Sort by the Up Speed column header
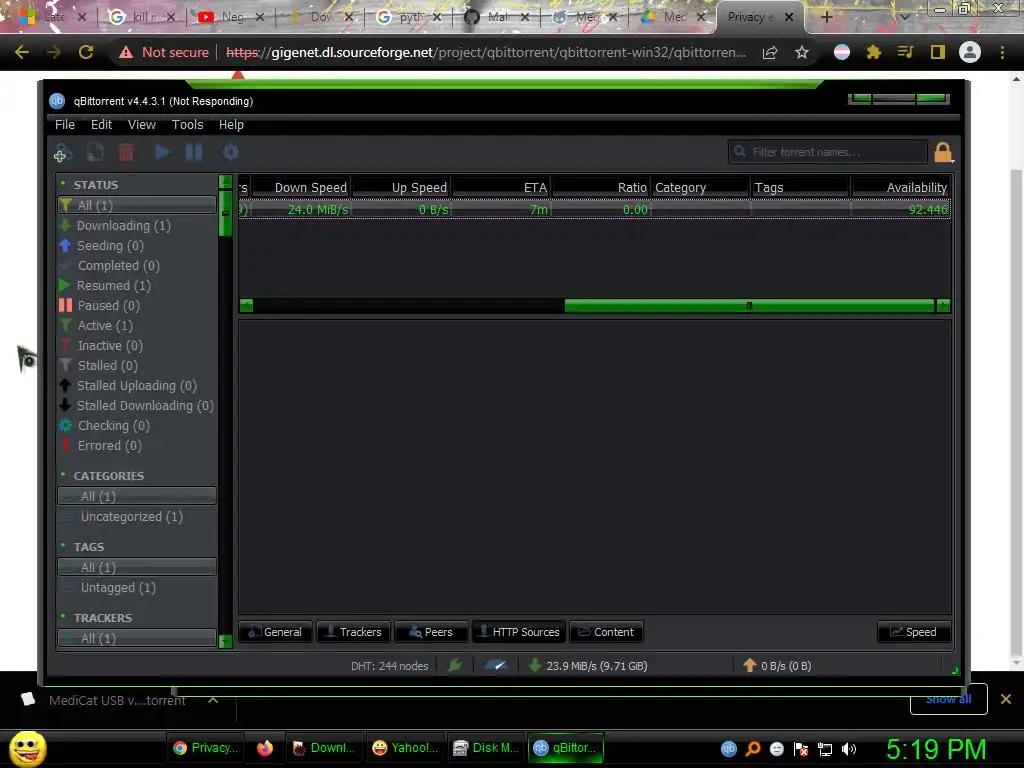This screenshot has width=1024, height=768. click(x=402, y=187)
